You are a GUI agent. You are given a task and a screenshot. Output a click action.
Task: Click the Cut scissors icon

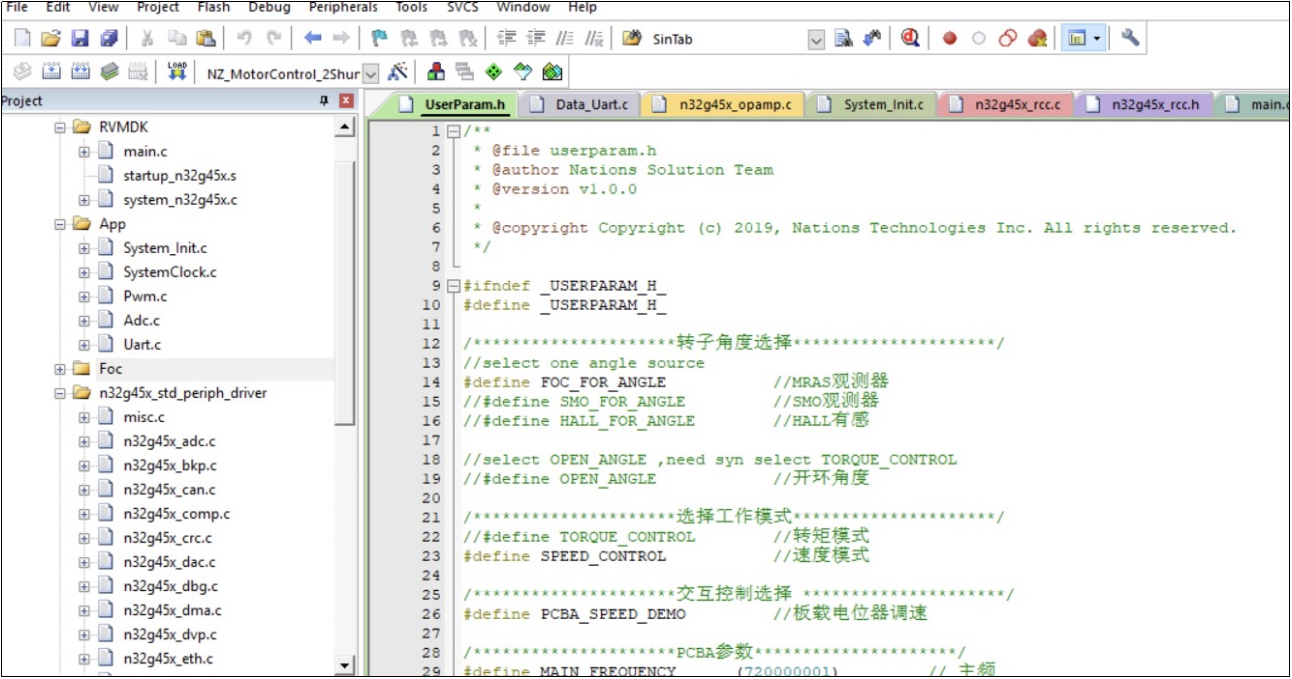147,39
